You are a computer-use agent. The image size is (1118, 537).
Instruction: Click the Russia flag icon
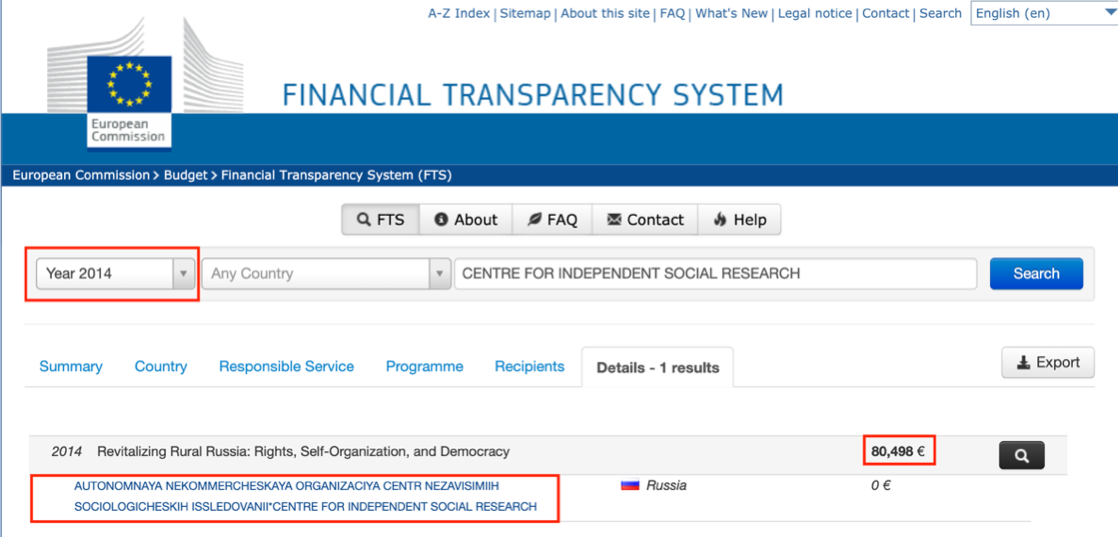pyautogui.click(x=630, y=486)
